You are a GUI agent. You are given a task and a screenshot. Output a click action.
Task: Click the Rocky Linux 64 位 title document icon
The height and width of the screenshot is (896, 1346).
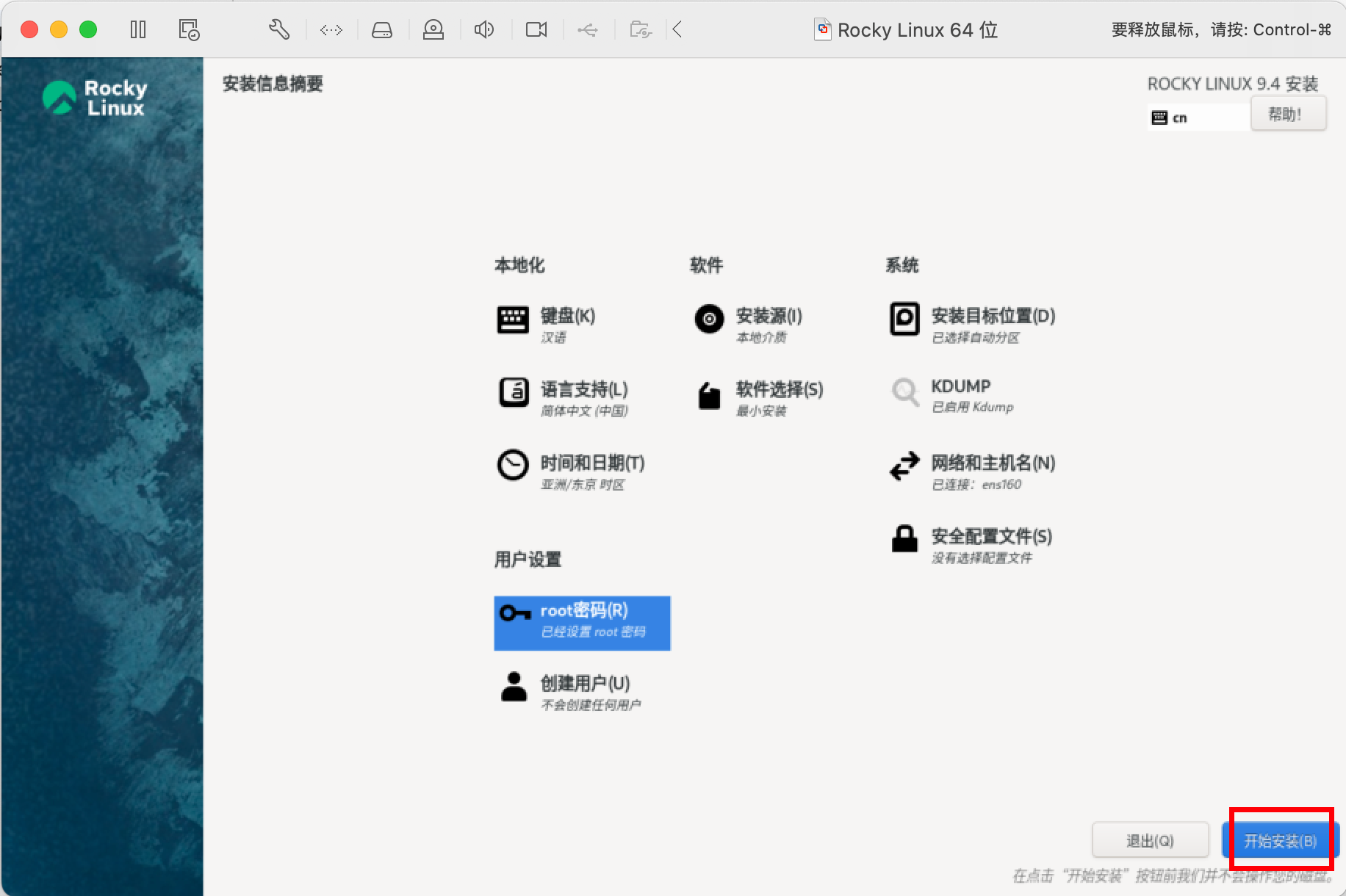pyautogui.click(x=823, y=29)
